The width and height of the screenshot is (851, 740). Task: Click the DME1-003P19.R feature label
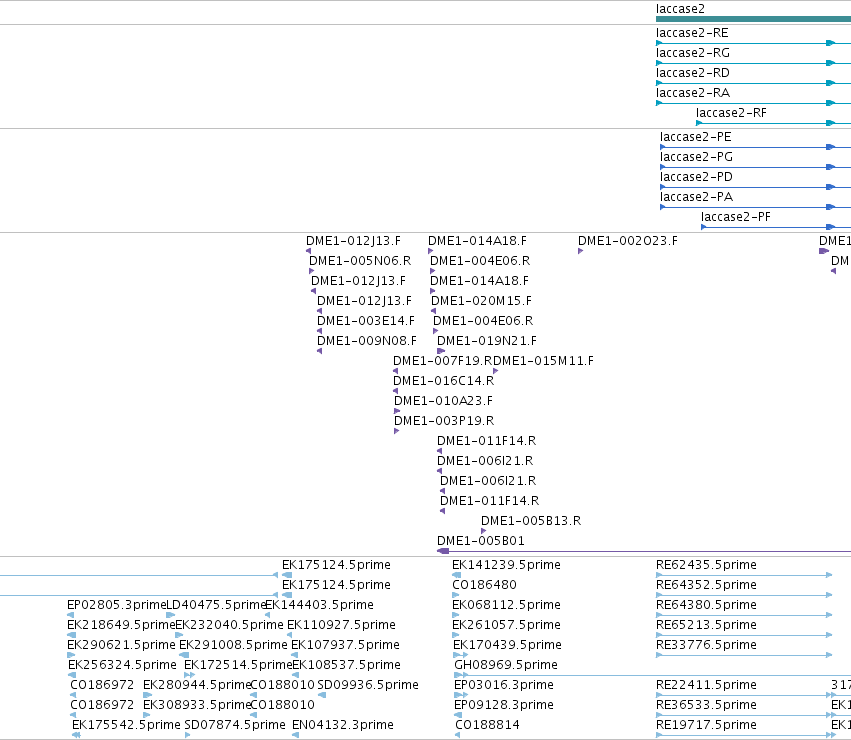pyautogui.click(x=443, y=421)
